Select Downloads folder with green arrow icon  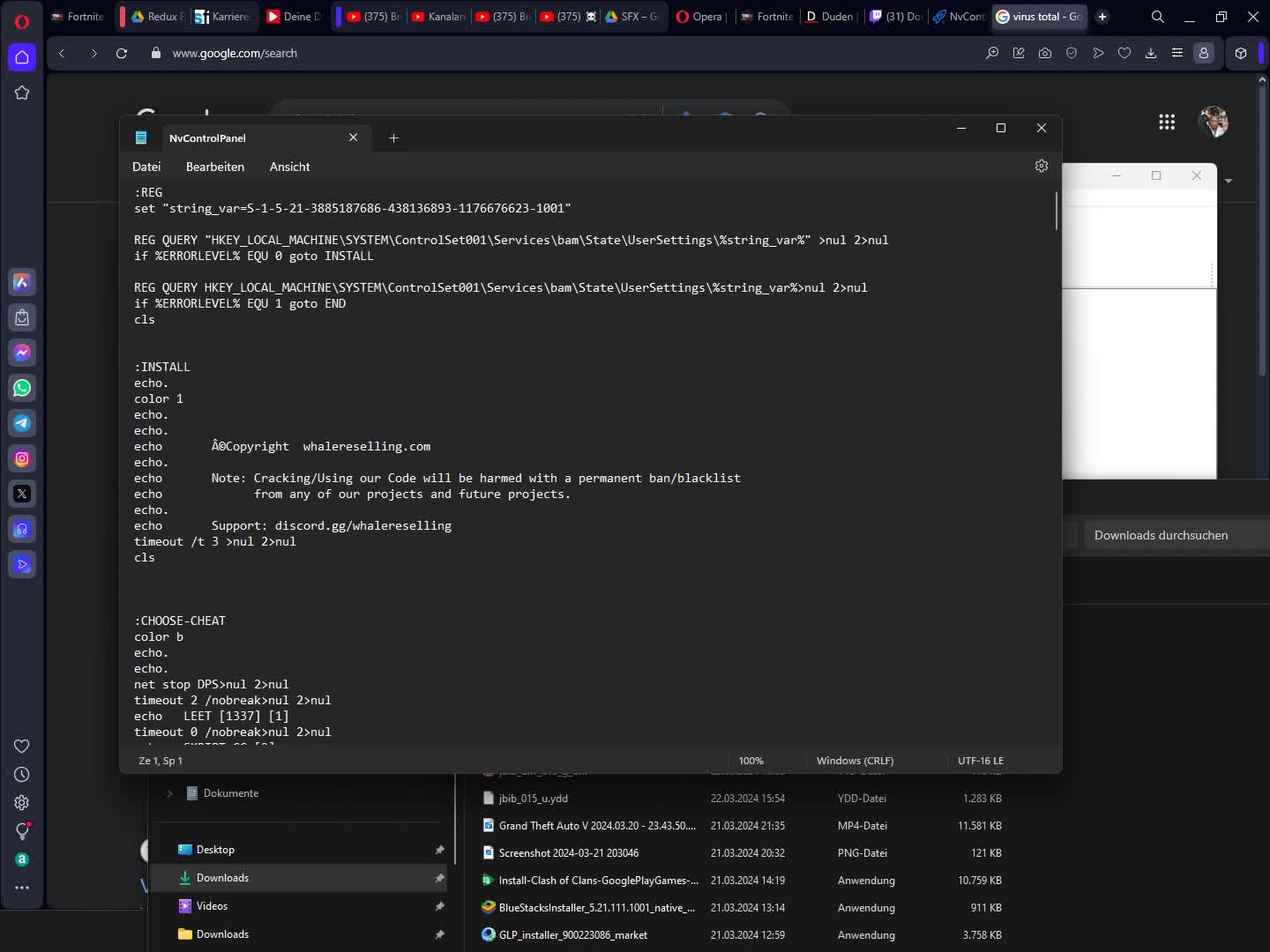222,878
